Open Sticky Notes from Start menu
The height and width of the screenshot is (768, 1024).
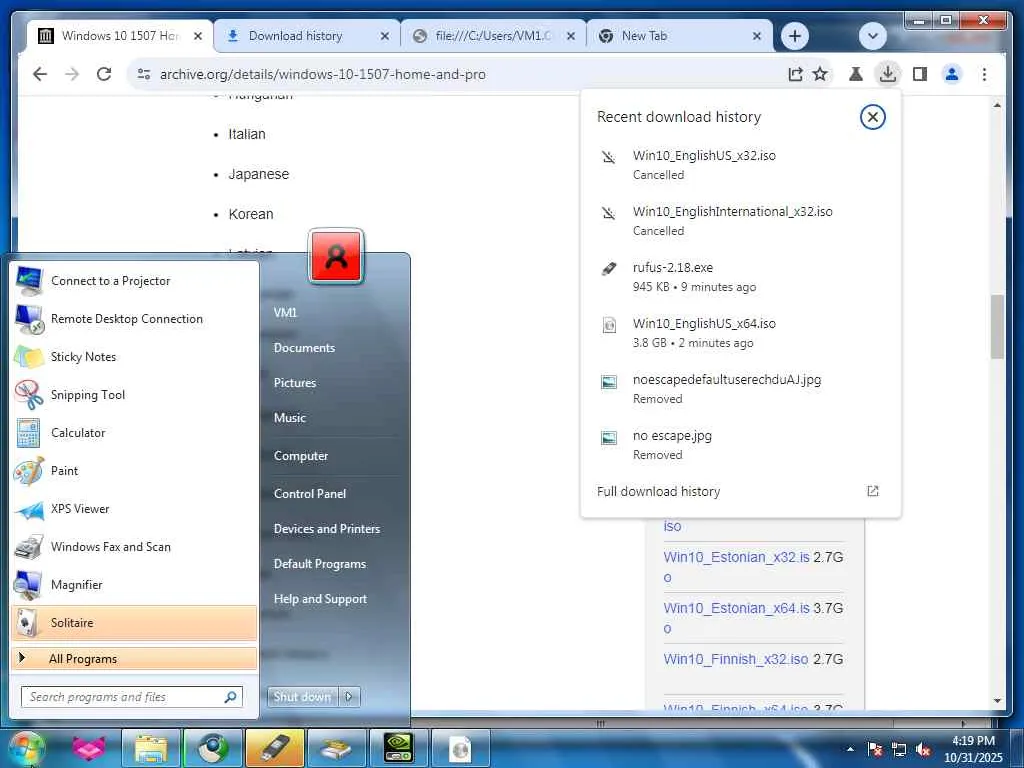pos(134,357)
